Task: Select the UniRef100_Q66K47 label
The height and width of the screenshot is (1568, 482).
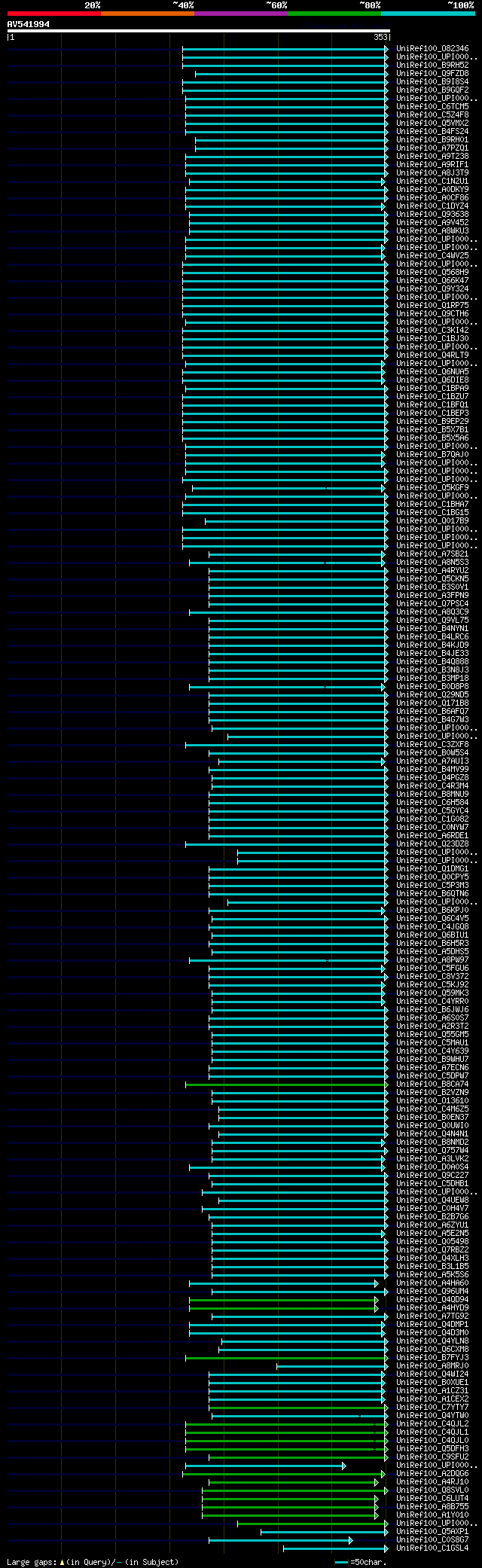Action: pyautogui.click(x=432, y=281)
